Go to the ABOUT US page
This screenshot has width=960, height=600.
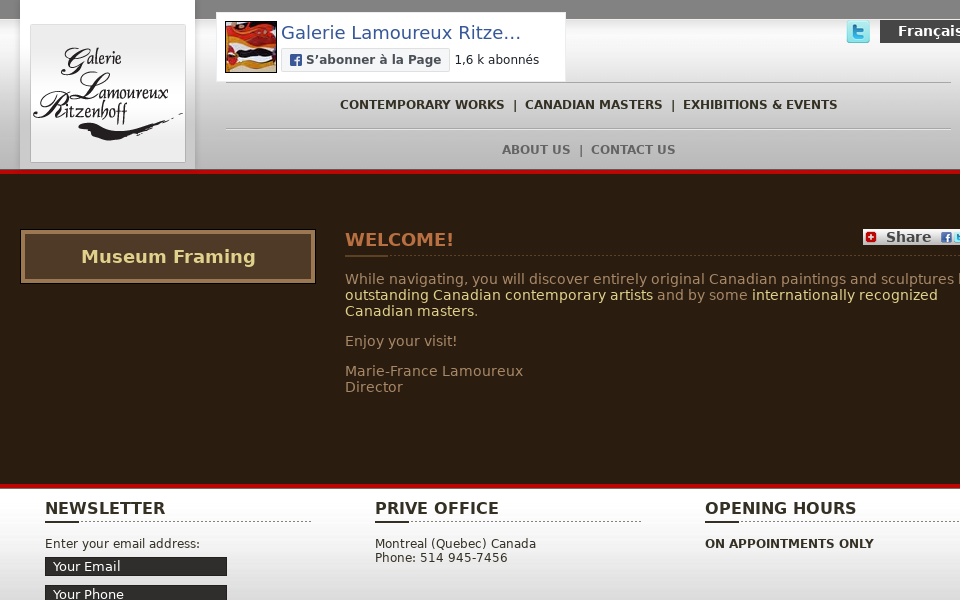[x=536, y=149]
